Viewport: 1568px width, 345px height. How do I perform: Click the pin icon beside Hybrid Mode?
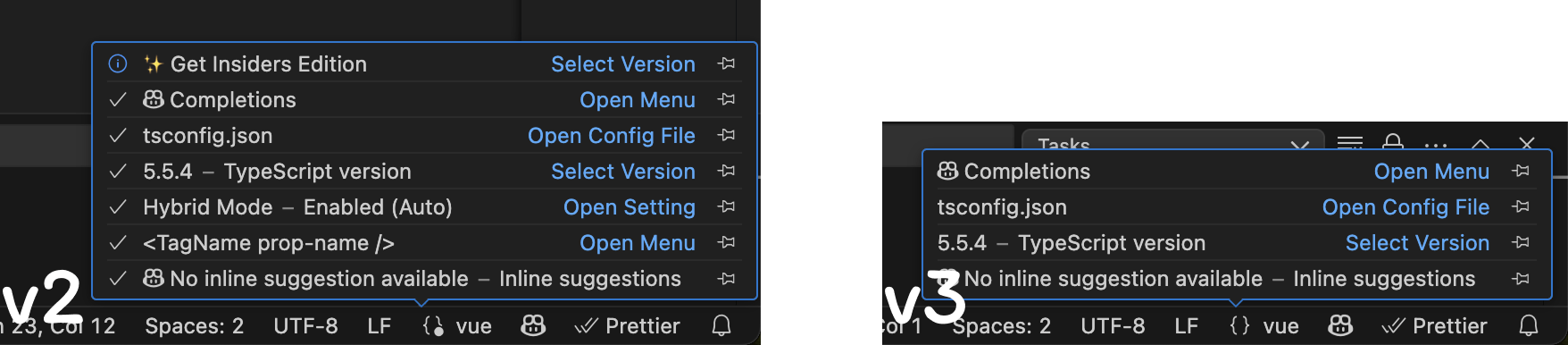coord(727,206)
